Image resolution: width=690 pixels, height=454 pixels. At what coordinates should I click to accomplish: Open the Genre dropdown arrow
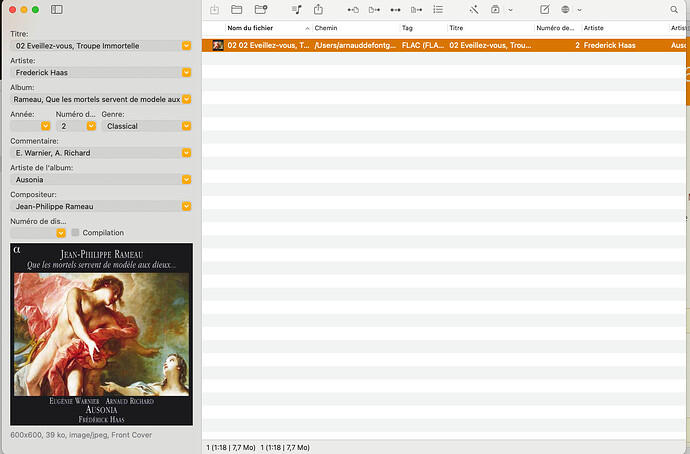click(187, 126)
